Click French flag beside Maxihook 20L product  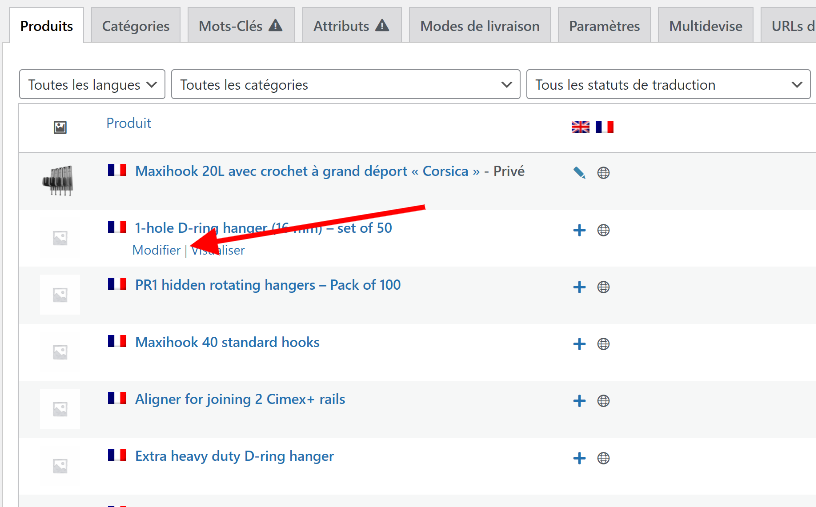[x=117, y=170]
